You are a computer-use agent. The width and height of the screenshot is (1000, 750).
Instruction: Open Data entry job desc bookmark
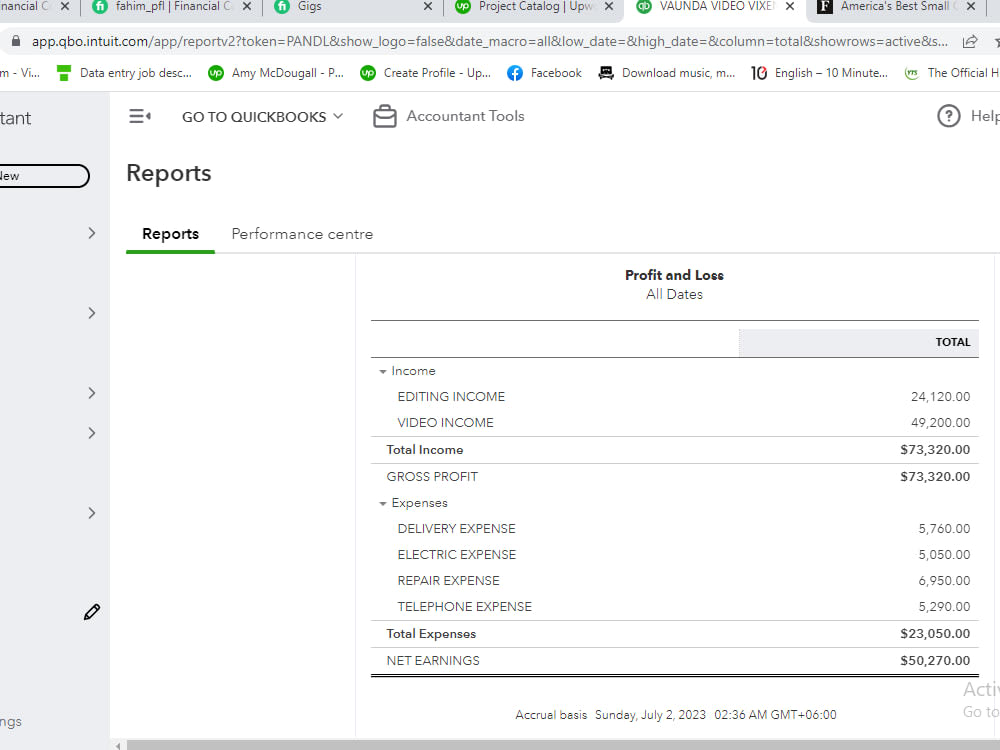124,73
